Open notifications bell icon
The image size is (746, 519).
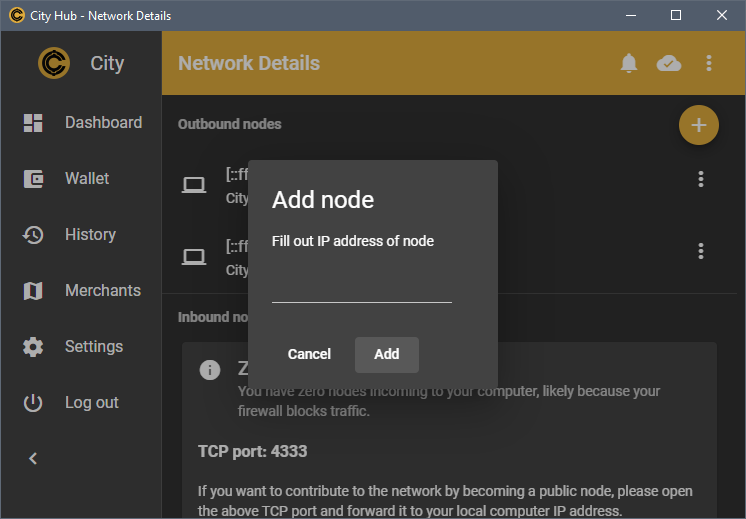point(628,63)
